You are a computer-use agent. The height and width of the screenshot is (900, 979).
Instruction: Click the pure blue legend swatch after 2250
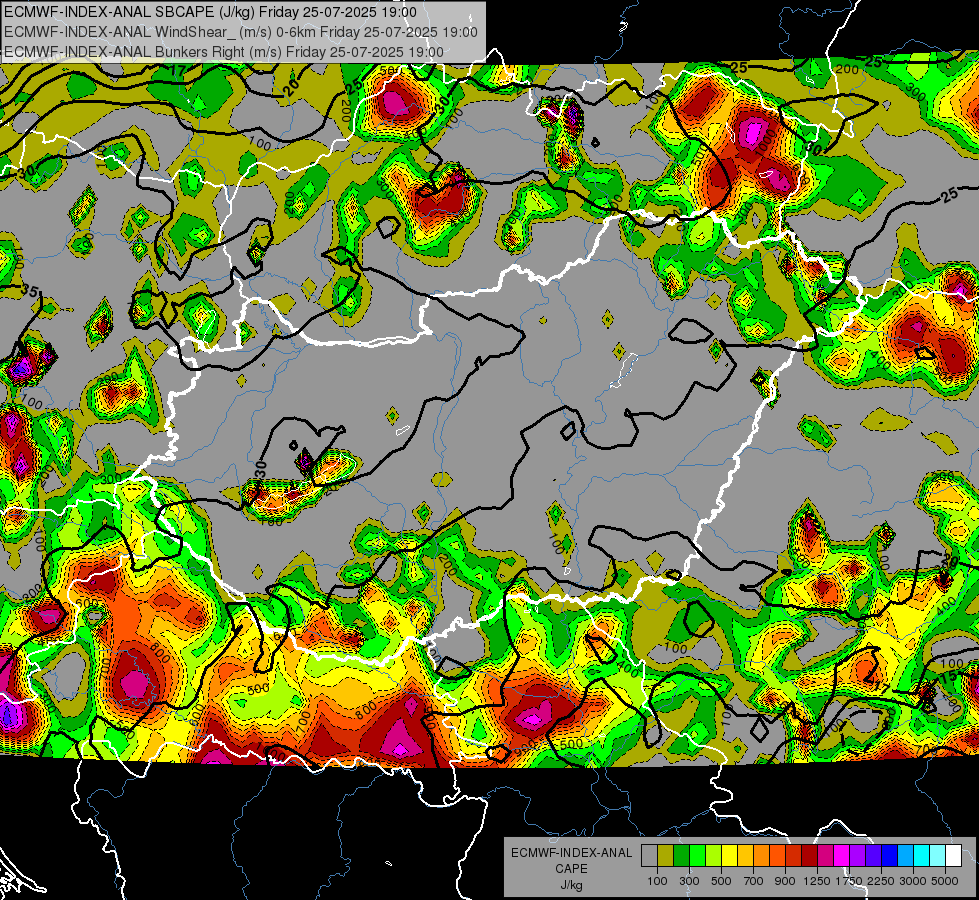[x=890, y=855]
